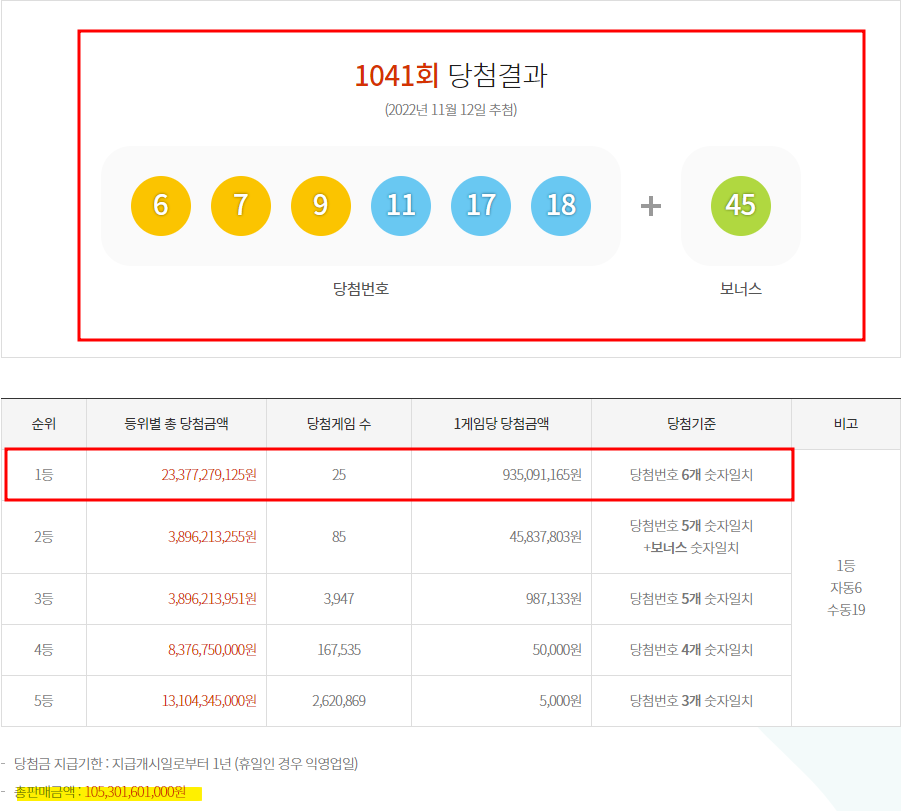The width and height of the screenshot is (901, 811).
Task: Click the winning games count '3,947'
Action: (x=339, y=599)
